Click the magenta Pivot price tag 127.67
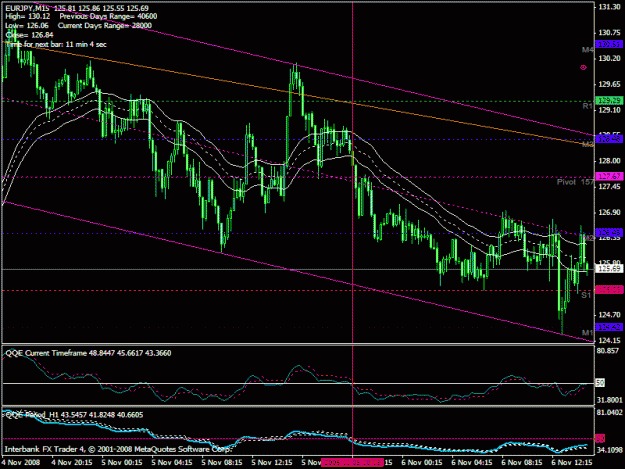The image size is (625, 469). (x=609, y=177)
